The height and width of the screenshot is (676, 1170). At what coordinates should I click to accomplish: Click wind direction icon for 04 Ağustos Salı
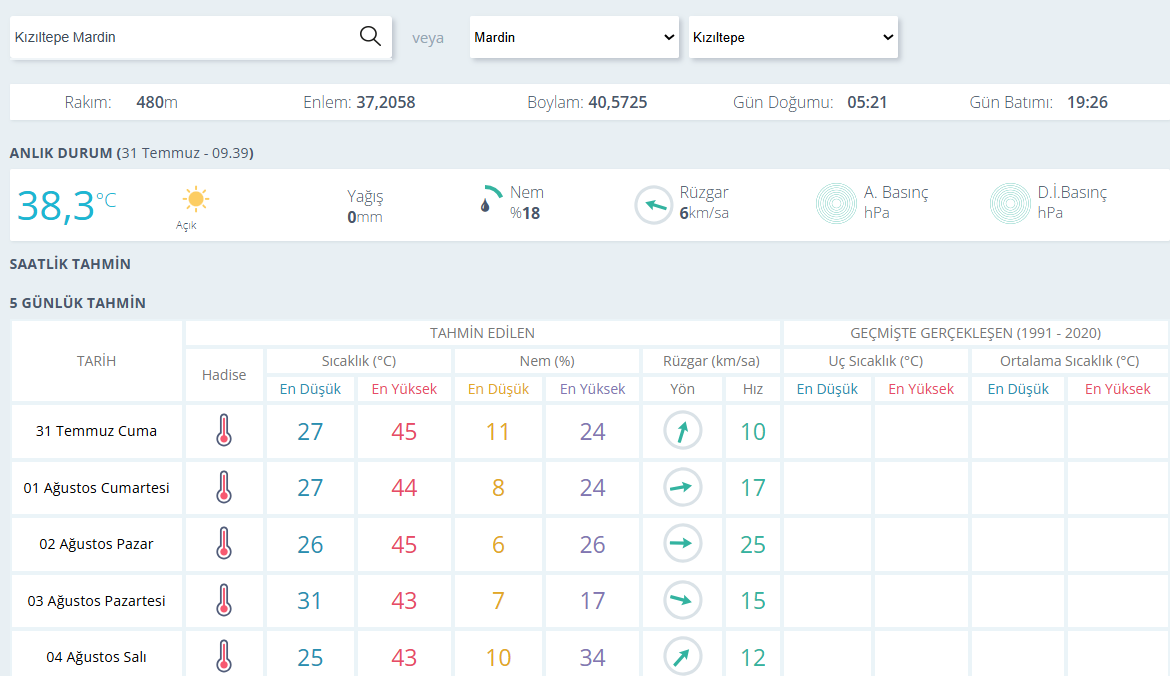[x=683, y=657]
